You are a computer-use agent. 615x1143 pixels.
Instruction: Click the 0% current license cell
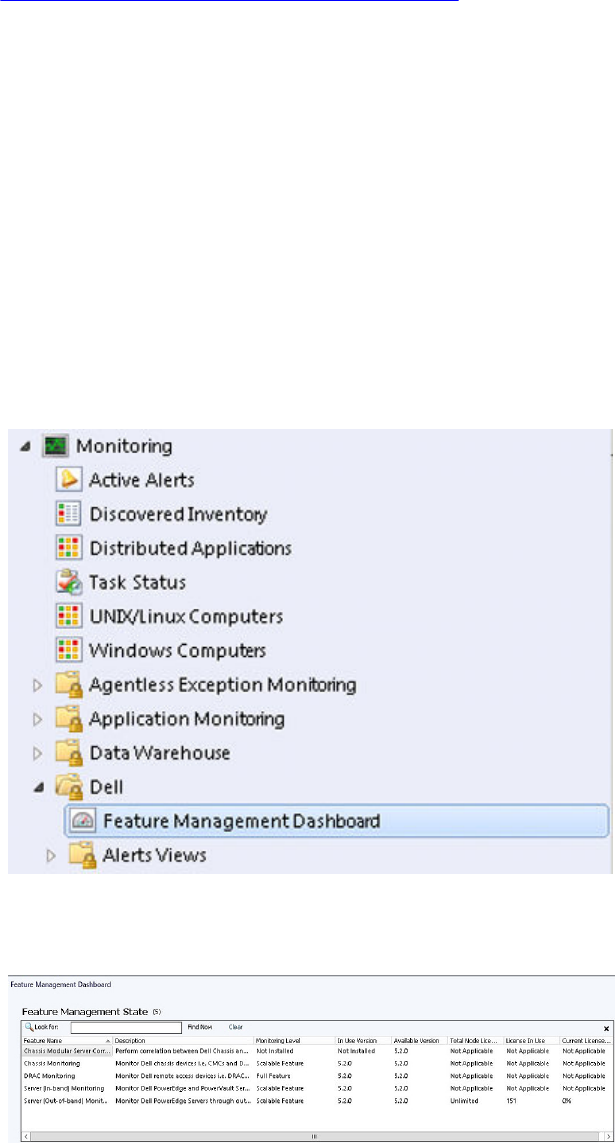(566, 1100)
